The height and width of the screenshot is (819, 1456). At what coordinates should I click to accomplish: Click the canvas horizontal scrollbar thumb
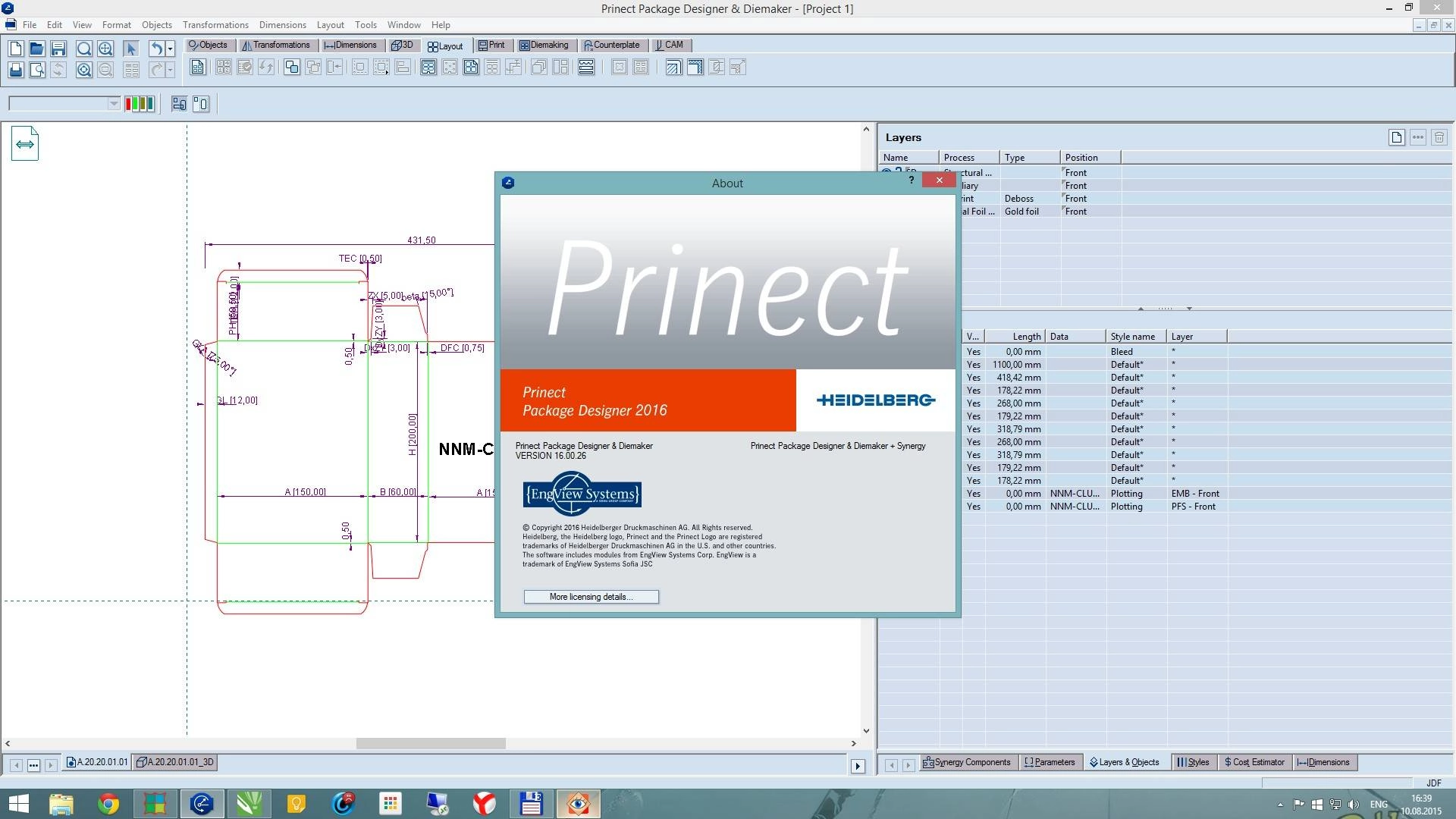pyautogui.click(x=431, y=743)
